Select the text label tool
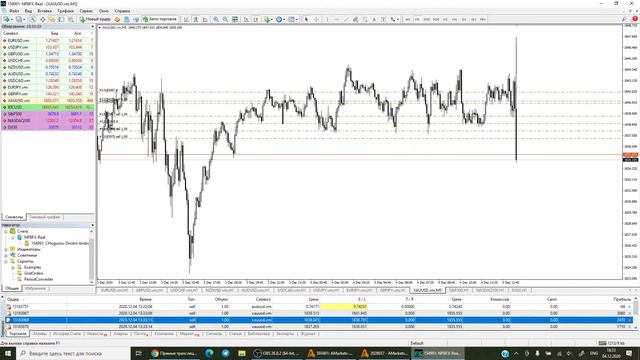 tap(383, 19)
